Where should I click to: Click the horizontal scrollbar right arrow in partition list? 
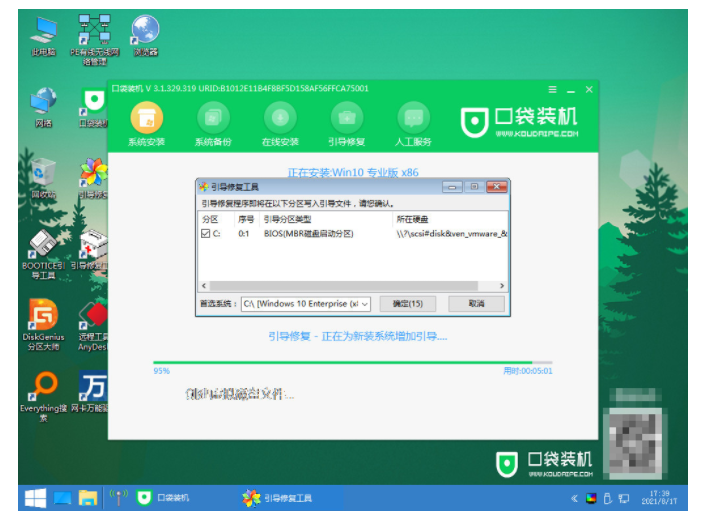(x=504, y=286)
